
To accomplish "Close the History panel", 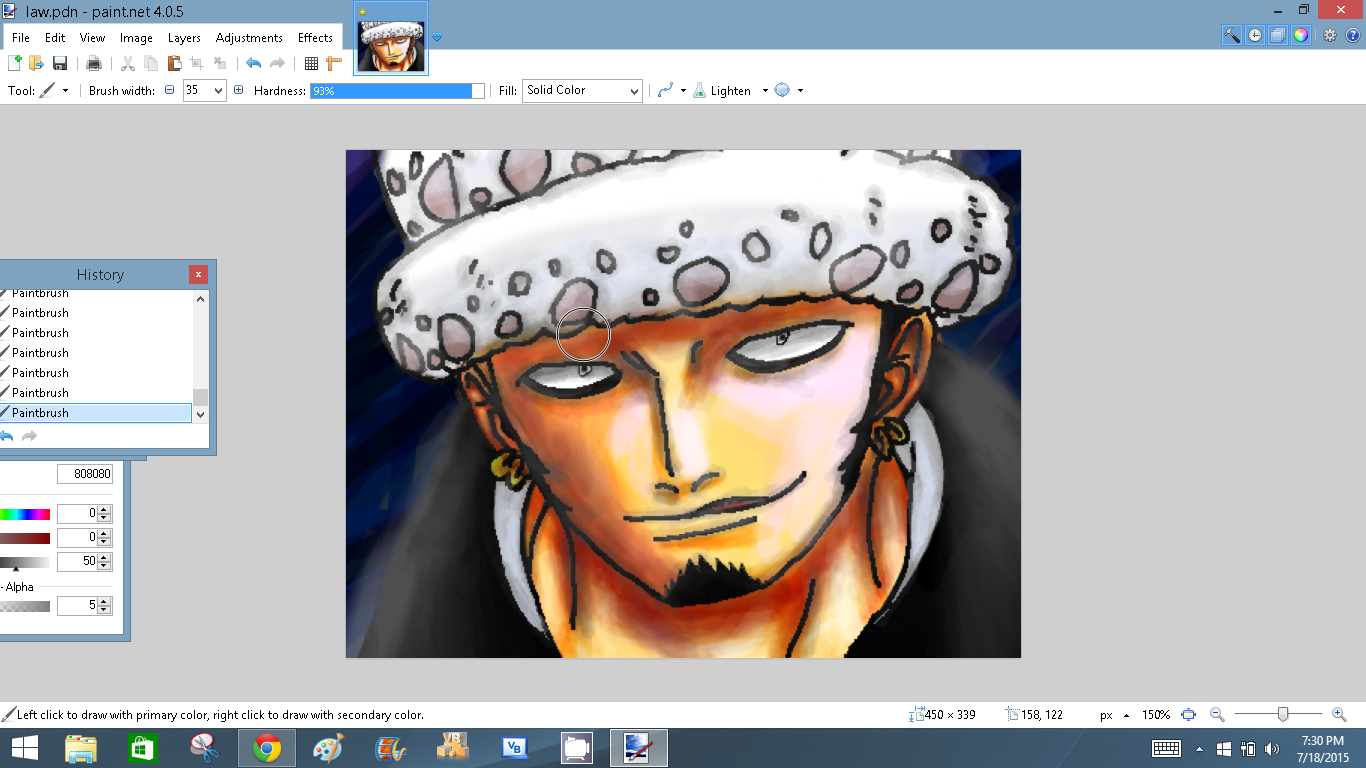I will [x=199, y=274].
